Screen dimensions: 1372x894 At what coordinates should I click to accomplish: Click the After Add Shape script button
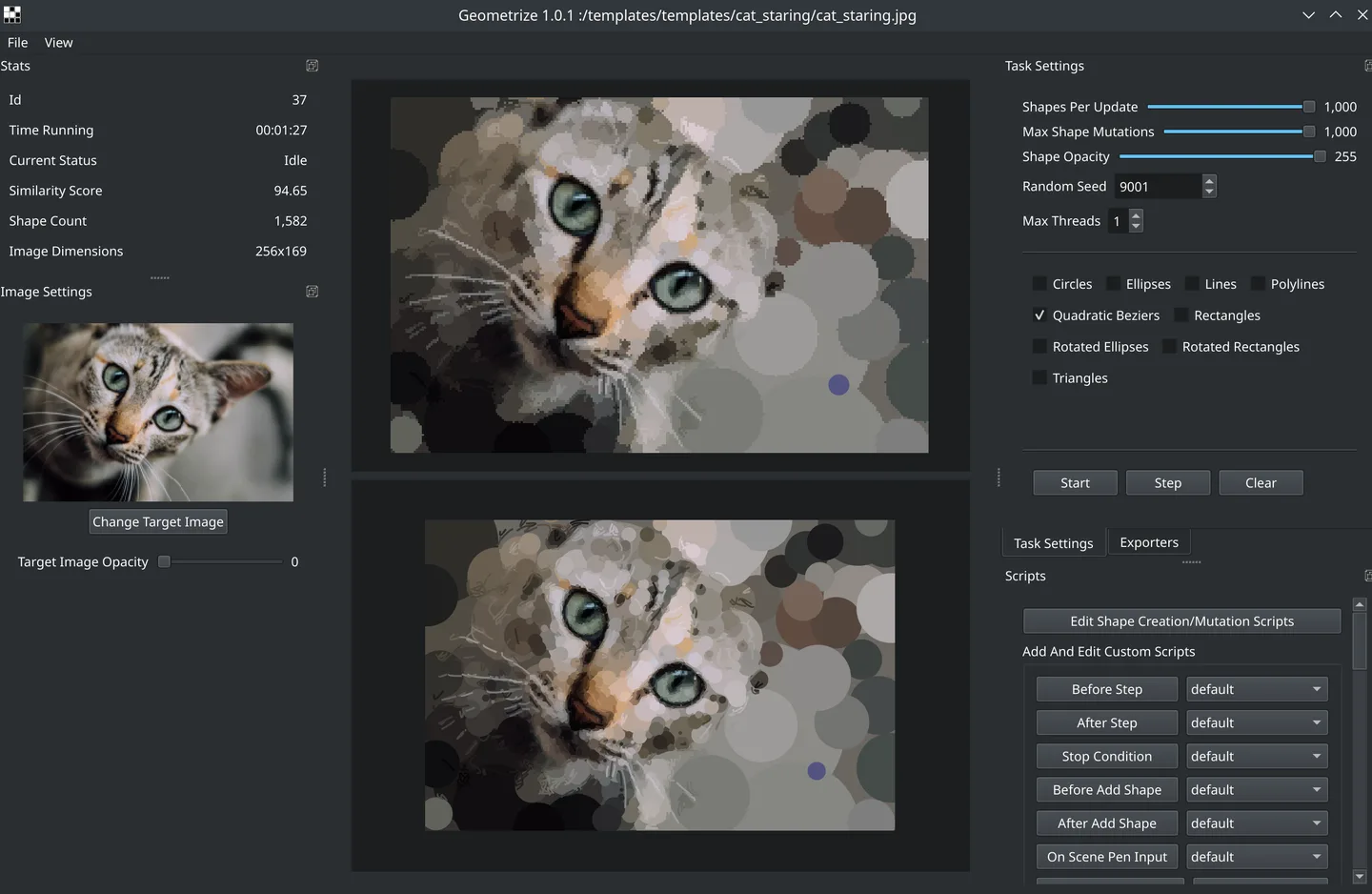1107,823
